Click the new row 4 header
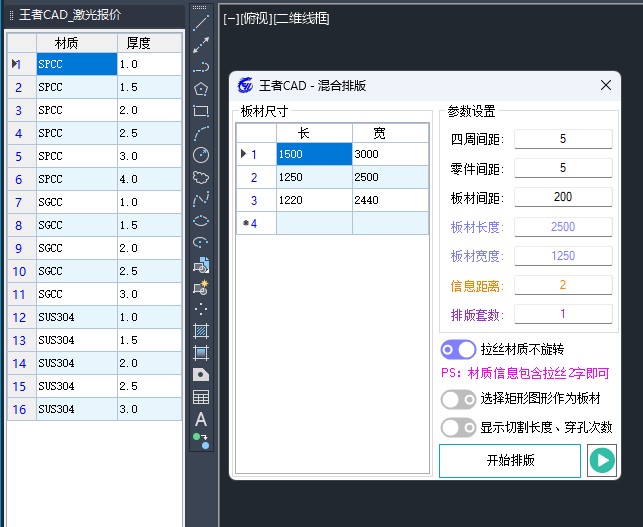643x527 pixels. [256, 223]
